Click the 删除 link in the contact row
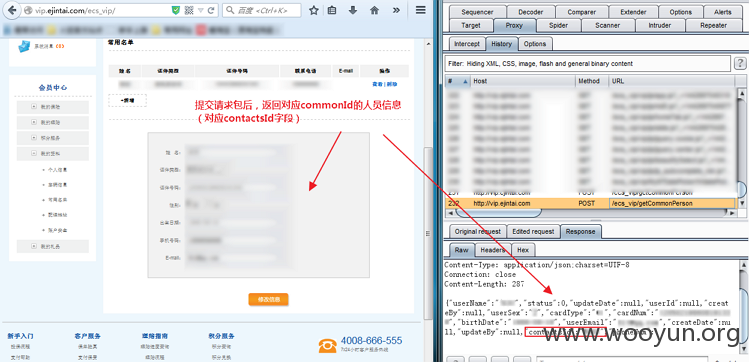The height and width of the screenshot is (362, 749). coord(392,84)
